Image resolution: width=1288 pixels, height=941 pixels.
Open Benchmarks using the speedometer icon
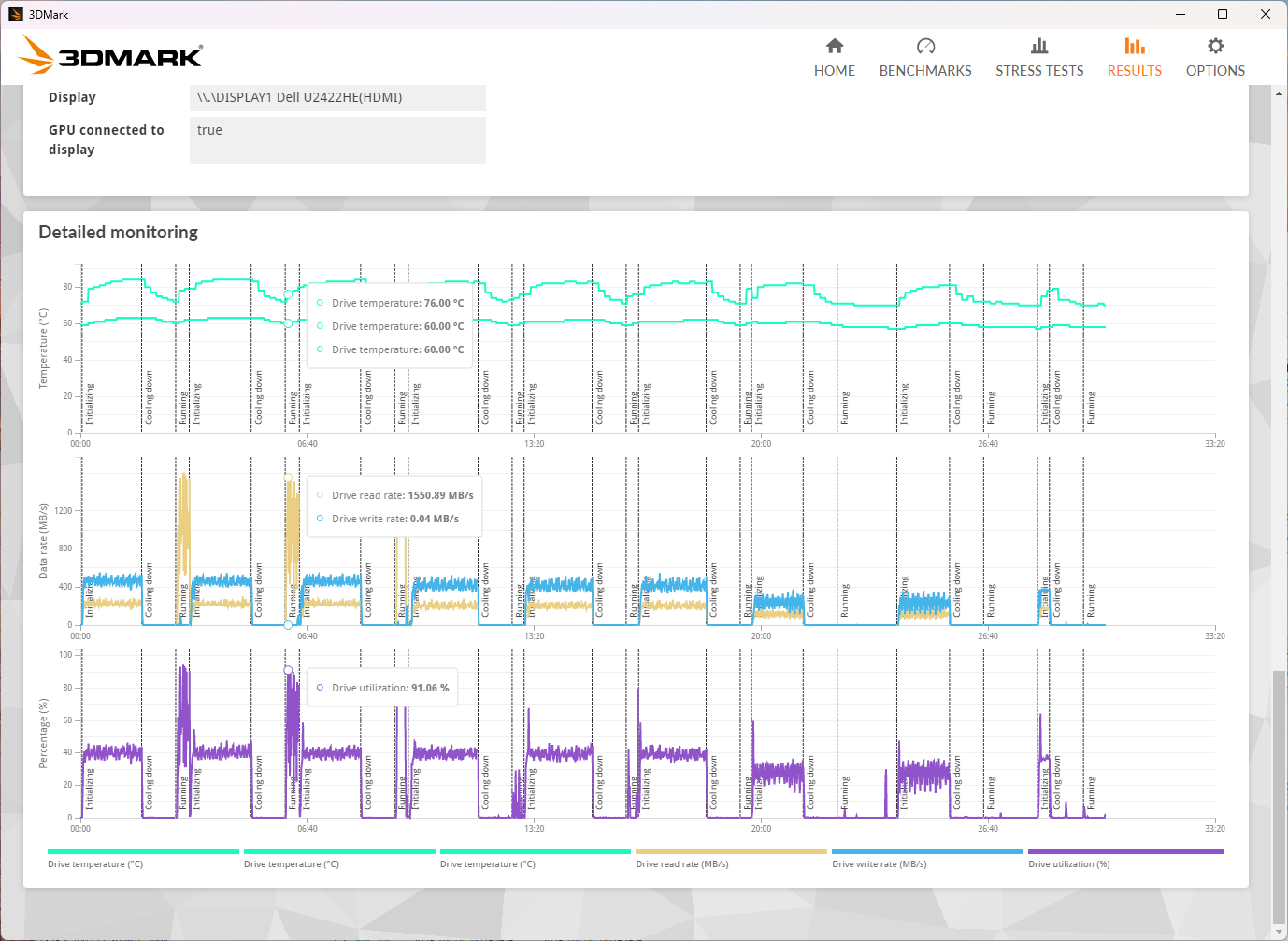(925, 47)
